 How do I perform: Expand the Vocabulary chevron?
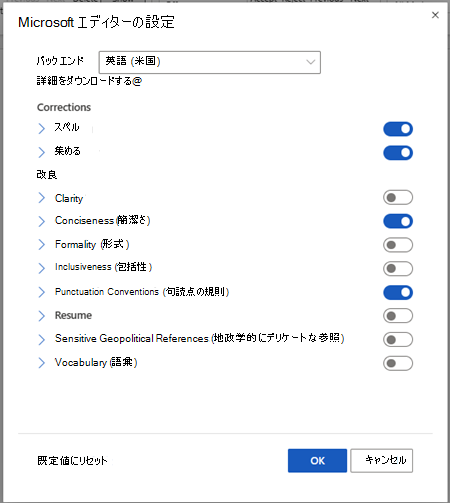[x=41, y=363]
